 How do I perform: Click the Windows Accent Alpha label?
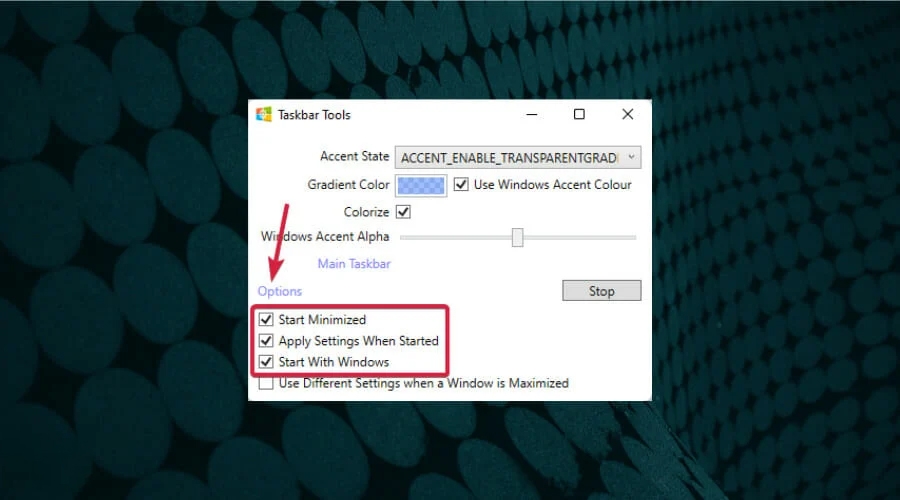coord(325,236)
